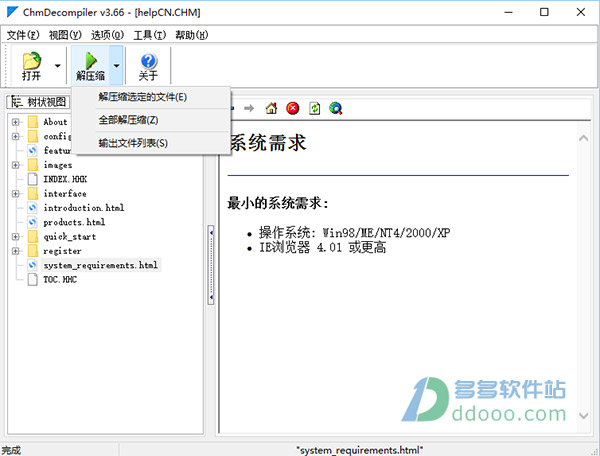Select the quick_start folder
The image size is (600, 456).
point(69,236)
